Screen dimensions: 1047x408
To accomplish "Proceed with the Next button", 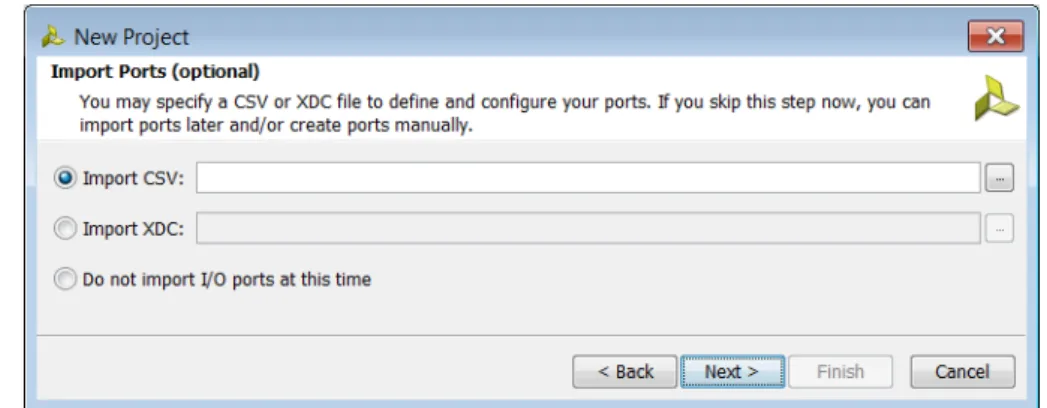I will [732, 372].
